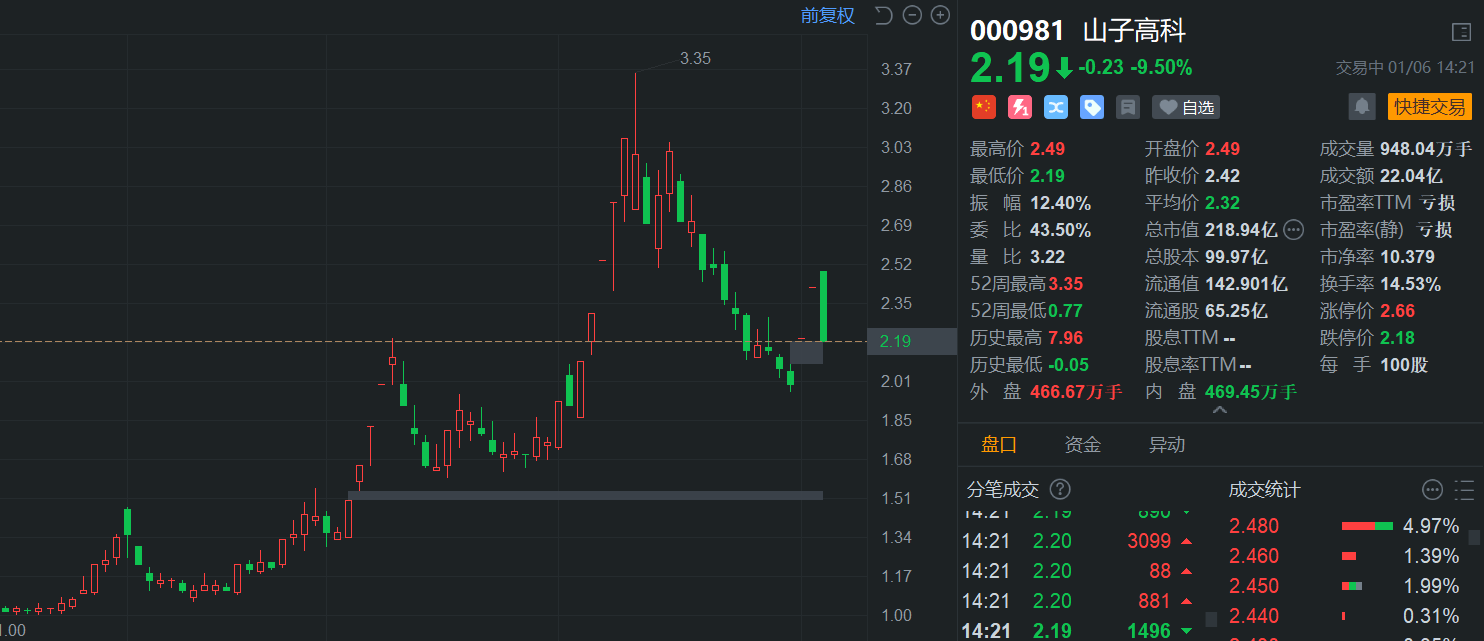Open the 前复权 adjustment dropdown
Image resolution: width=1484 pixels, height=641 pixels.
827,15
